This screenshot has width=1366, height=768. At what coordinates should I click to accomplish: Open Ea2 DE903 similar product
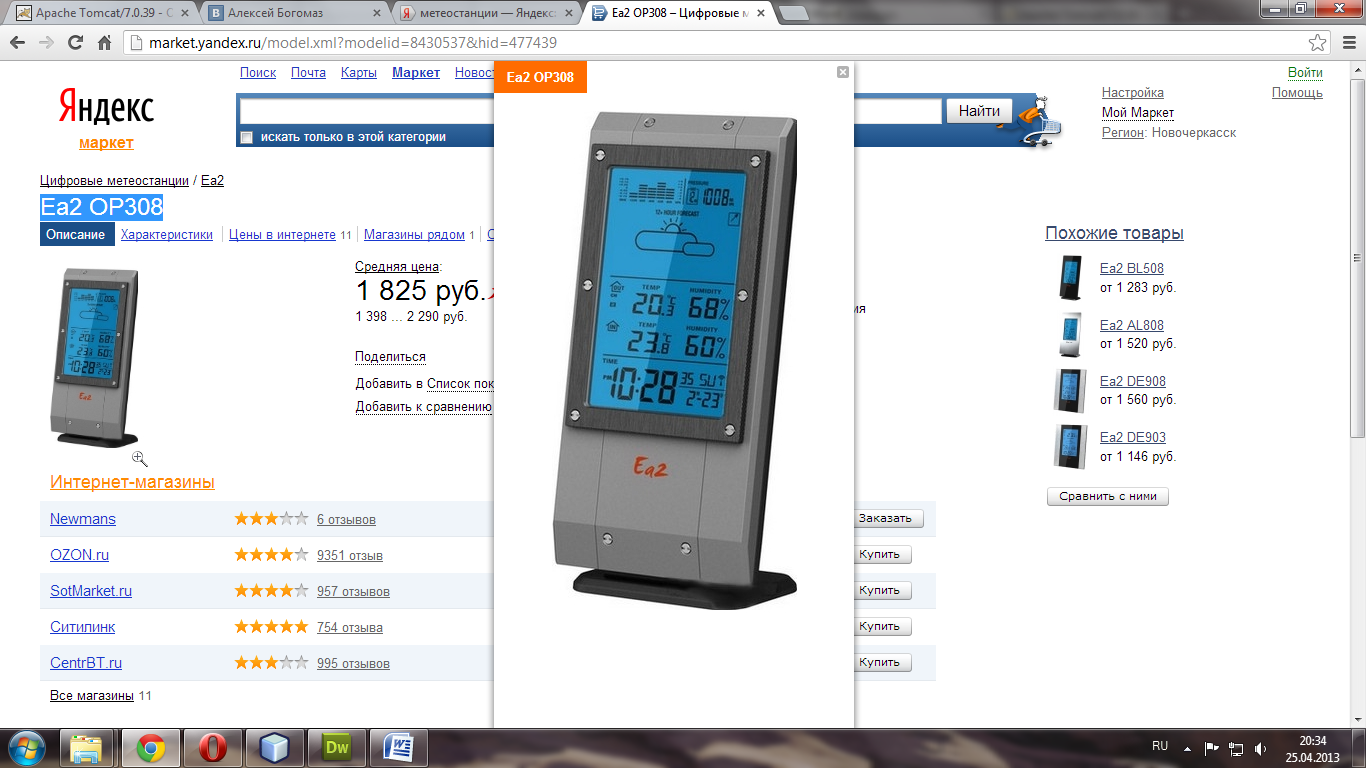(1133, 438)
